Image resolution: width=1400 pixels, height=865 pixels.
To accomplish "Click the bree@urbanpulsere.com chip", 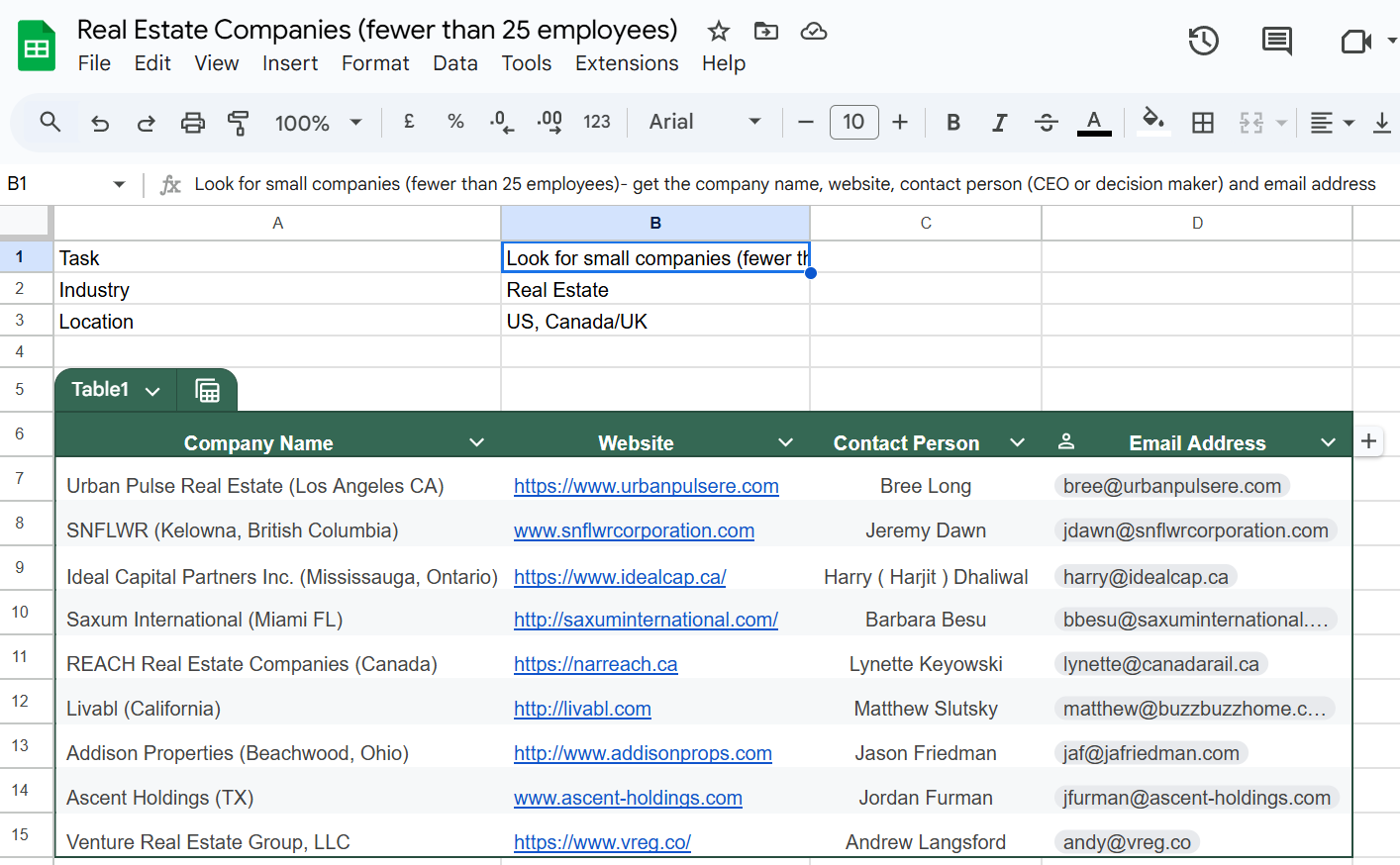I will (1172, 486).
